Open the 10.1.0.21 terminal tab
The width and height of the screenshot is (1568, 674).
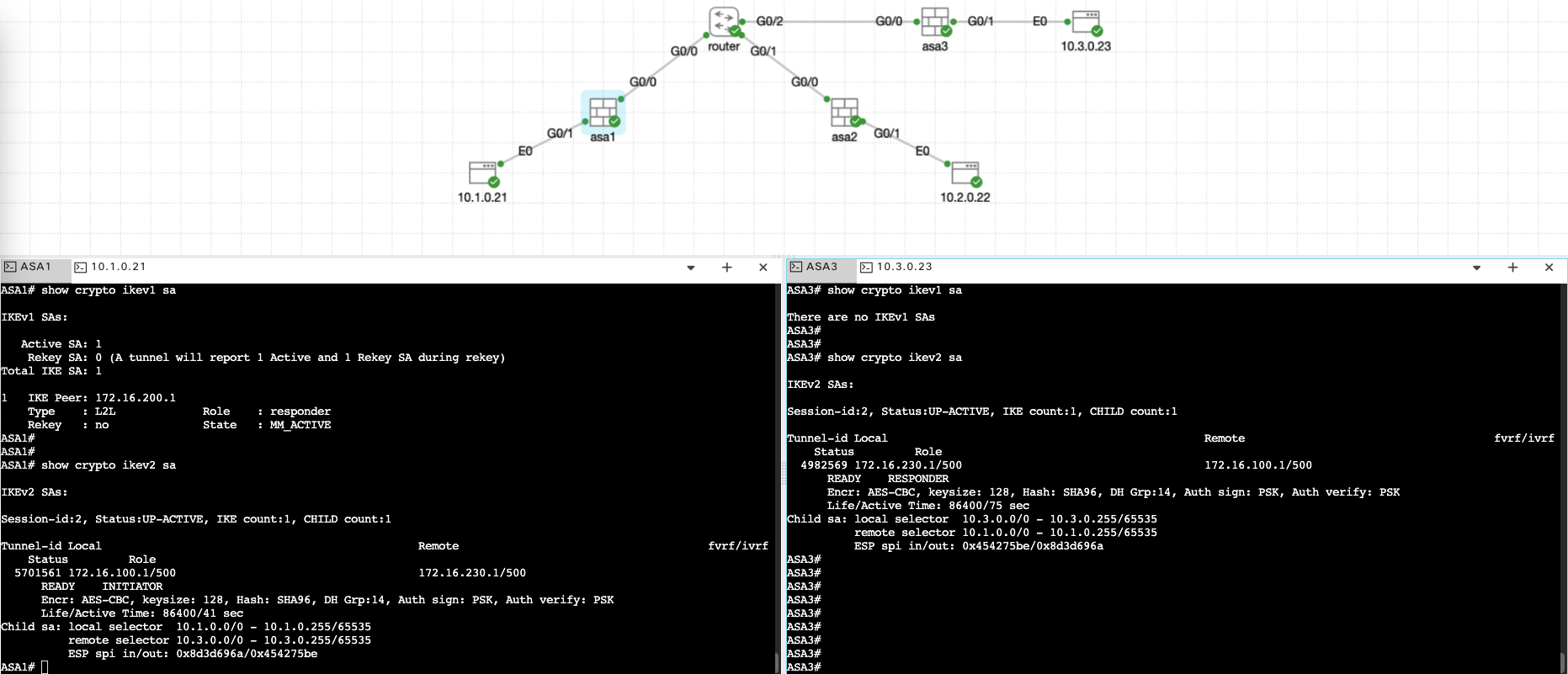click(110, 267)
